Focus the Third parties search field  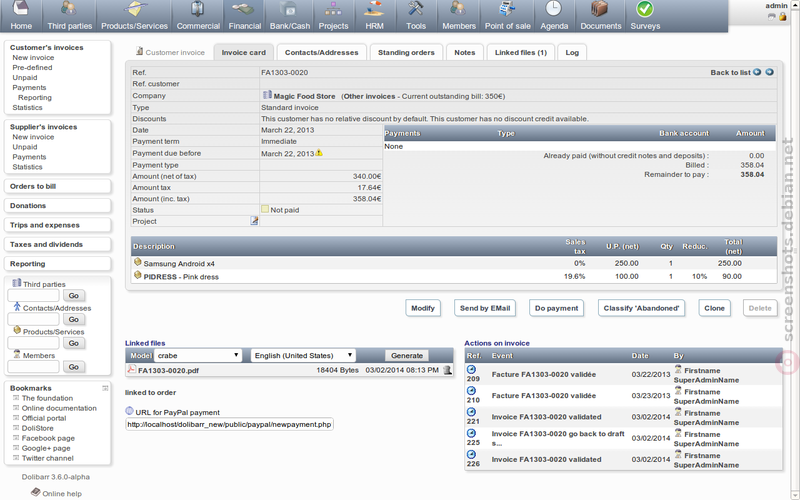click(x=34, y=295)
